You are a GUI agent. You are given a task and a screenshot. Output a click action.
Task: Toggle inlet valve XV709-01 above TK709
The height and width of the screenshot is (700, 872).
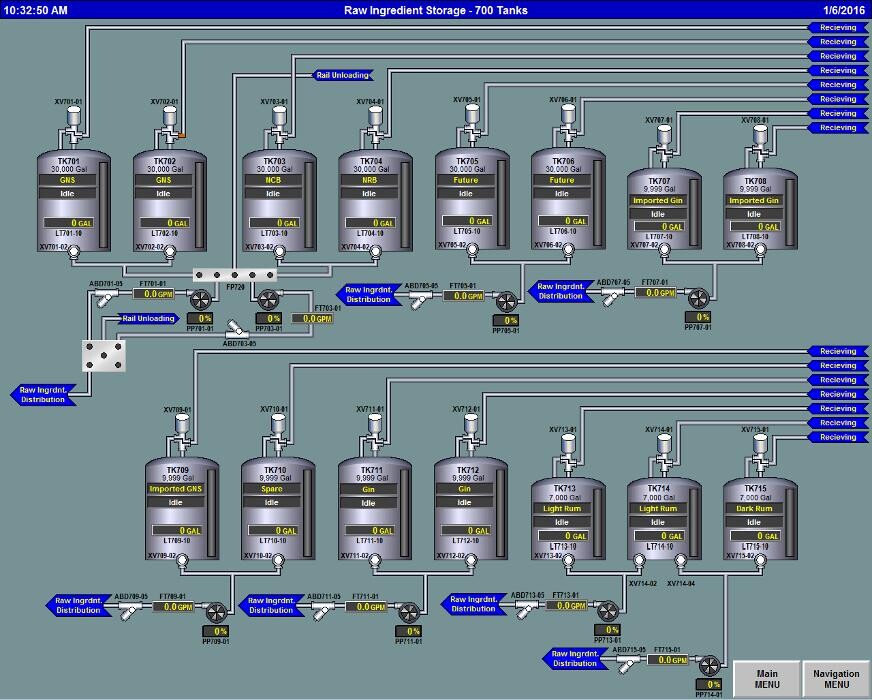[180, 429]
